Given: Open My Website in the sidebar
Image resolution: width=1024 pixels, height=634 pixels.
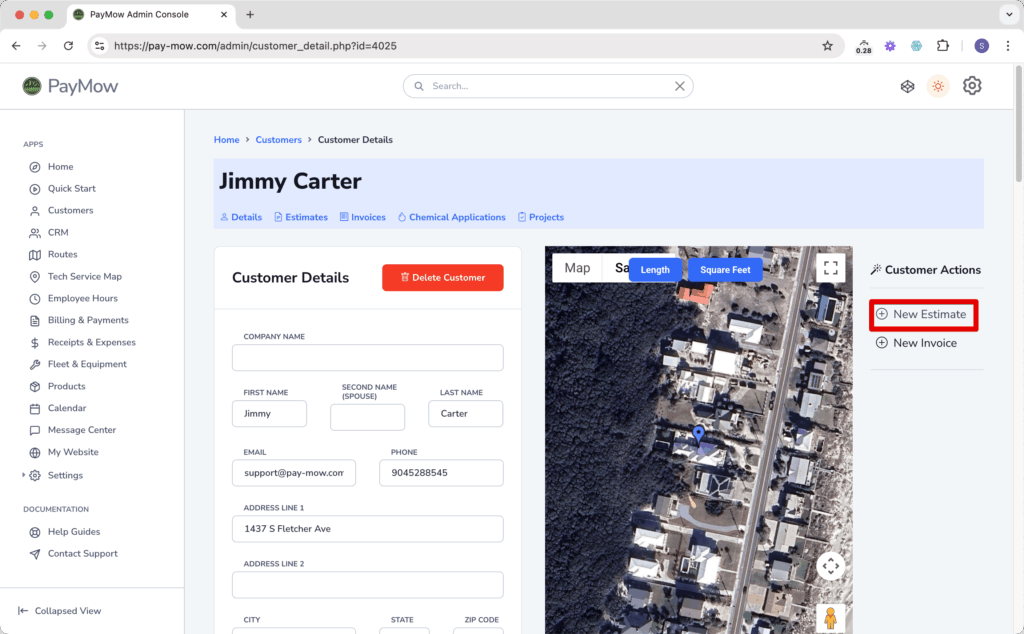Looking at the screenshot, I should [64, 452].
